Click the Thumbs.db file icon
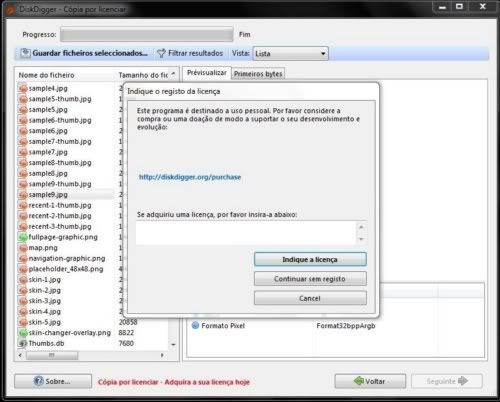Screen dimensions: 500x402 (23, 343)
